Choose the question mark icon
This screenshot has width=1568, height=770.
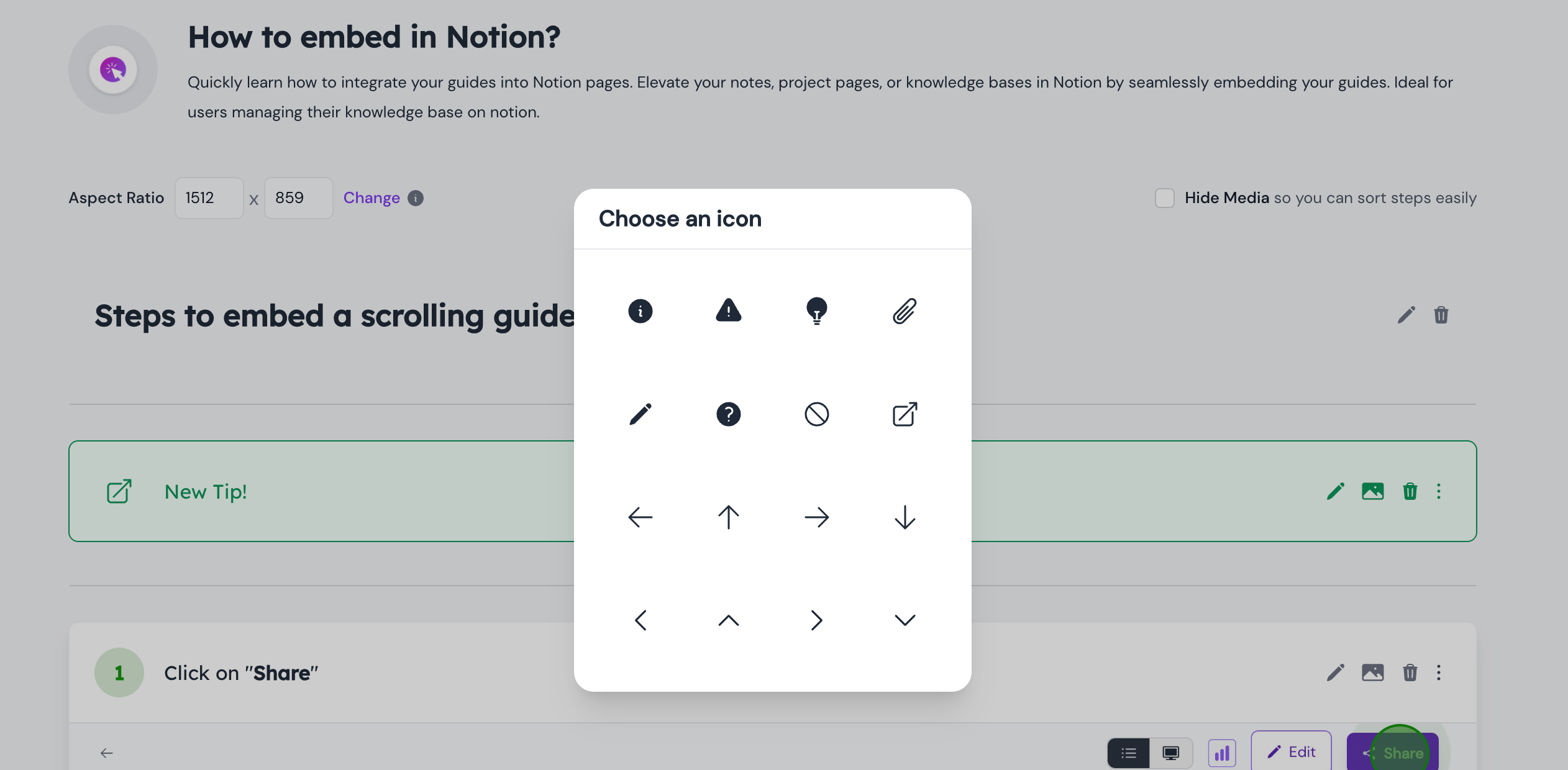click(729, 414)
